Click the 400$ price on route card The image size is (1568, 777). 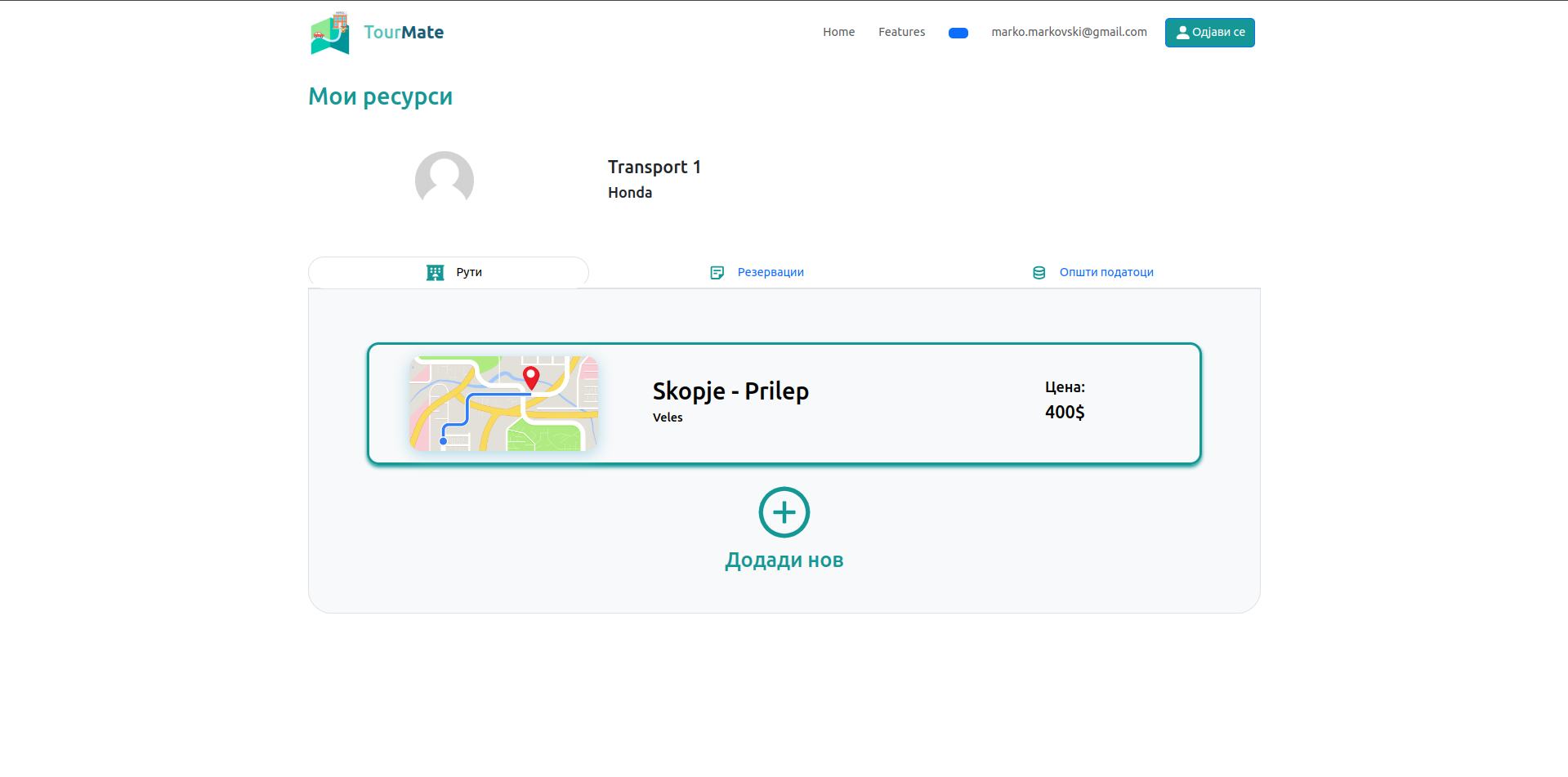coord(1065,413)
